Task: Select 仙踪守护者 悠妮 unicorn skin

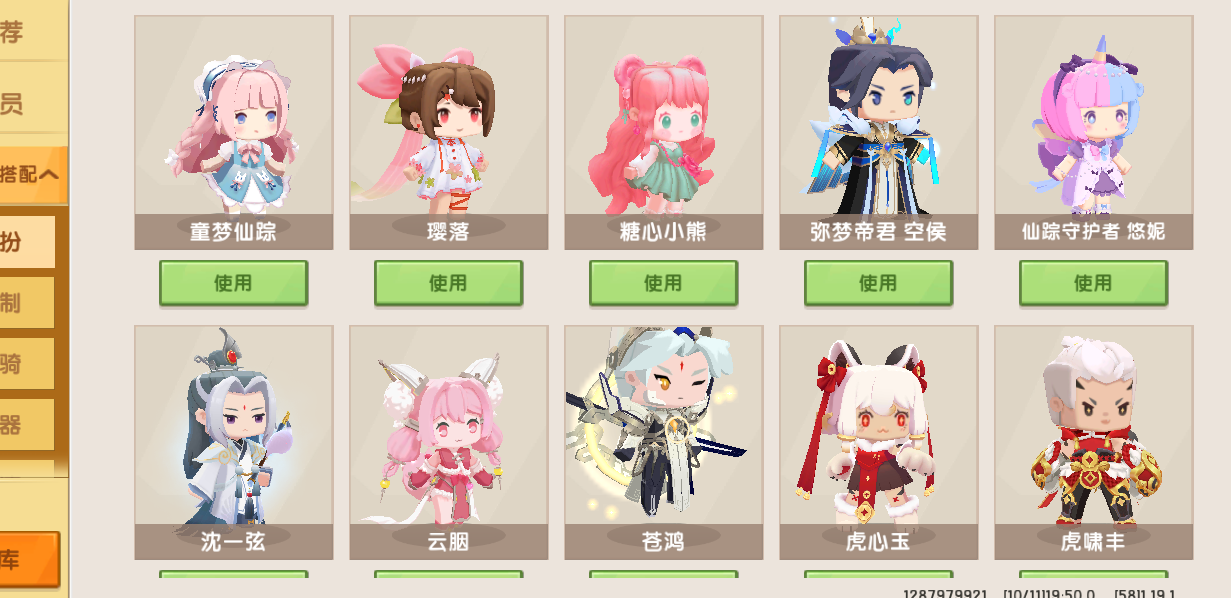Action: [x=1093, y=132]
